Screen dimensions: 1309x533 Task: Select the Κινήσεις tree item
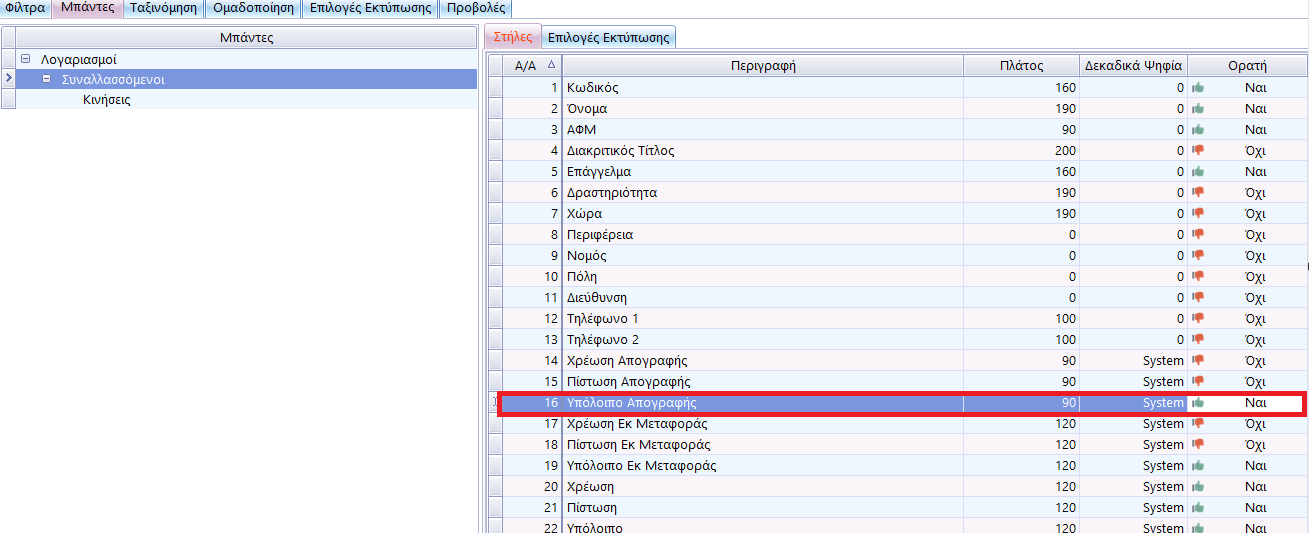click(x=107, y=100)
